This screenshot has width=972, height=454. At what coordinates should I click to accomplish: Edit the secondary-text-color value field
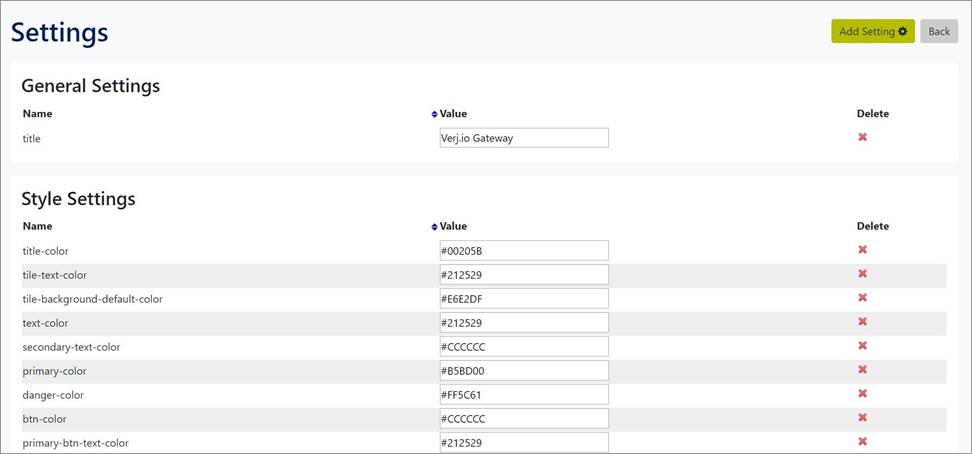523,347
